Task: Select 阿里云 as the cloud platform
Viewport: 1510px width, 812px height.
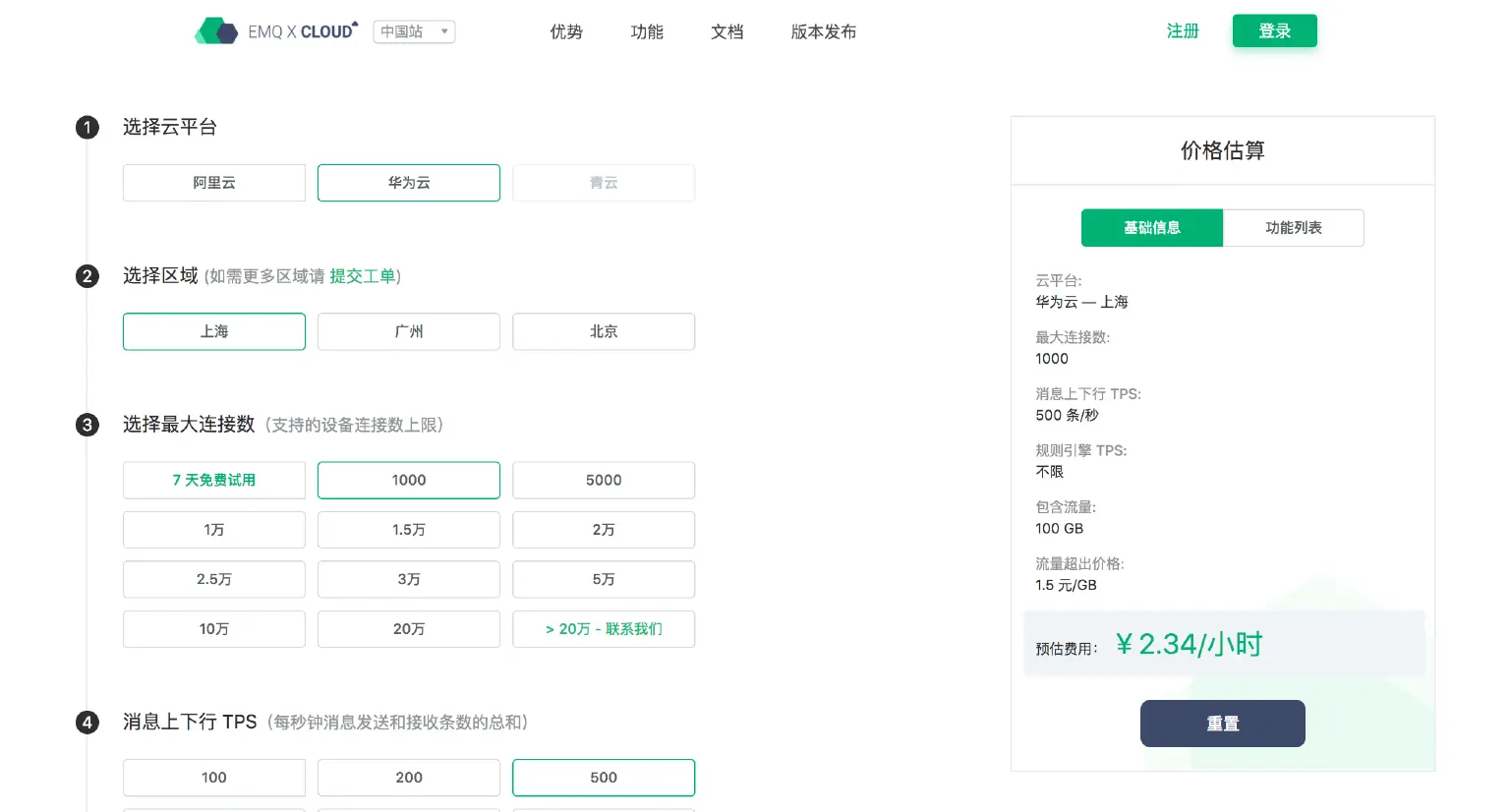Action: tap(213, 182)
